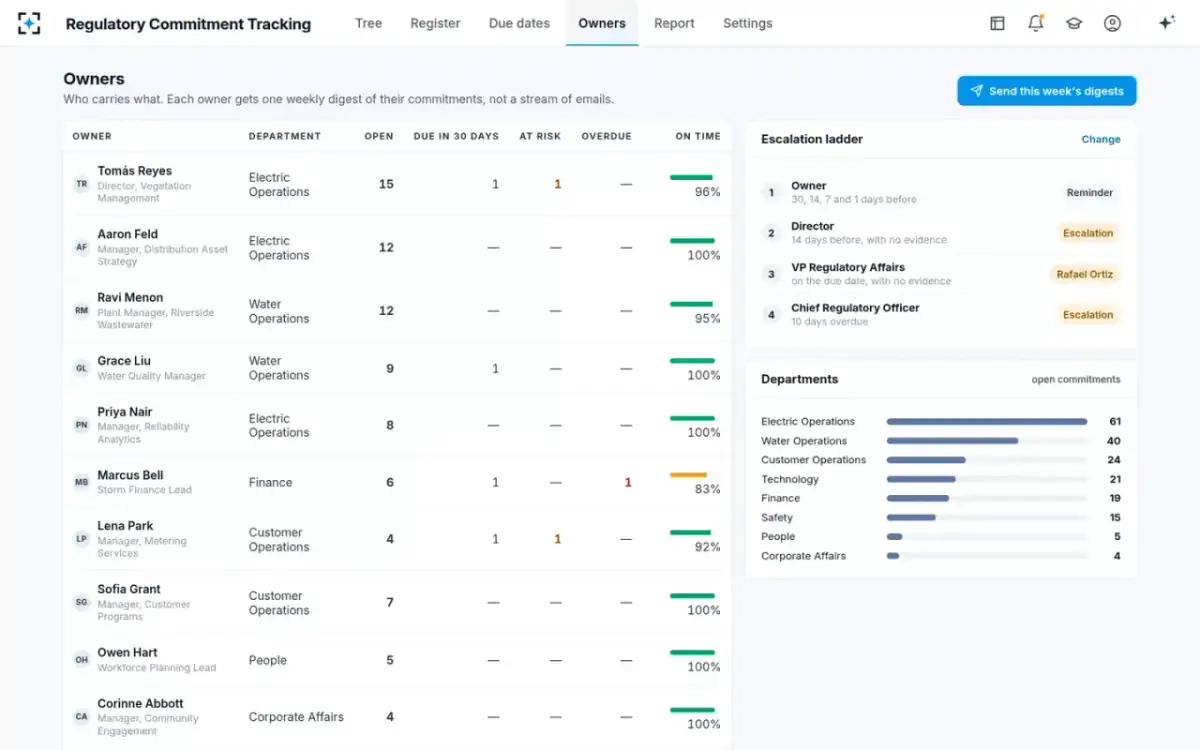The width and height of the screenshot is (1200, 750).
Task: Sort by the OPEN column header
Action: pyautogui.click(x=379, y=136)
